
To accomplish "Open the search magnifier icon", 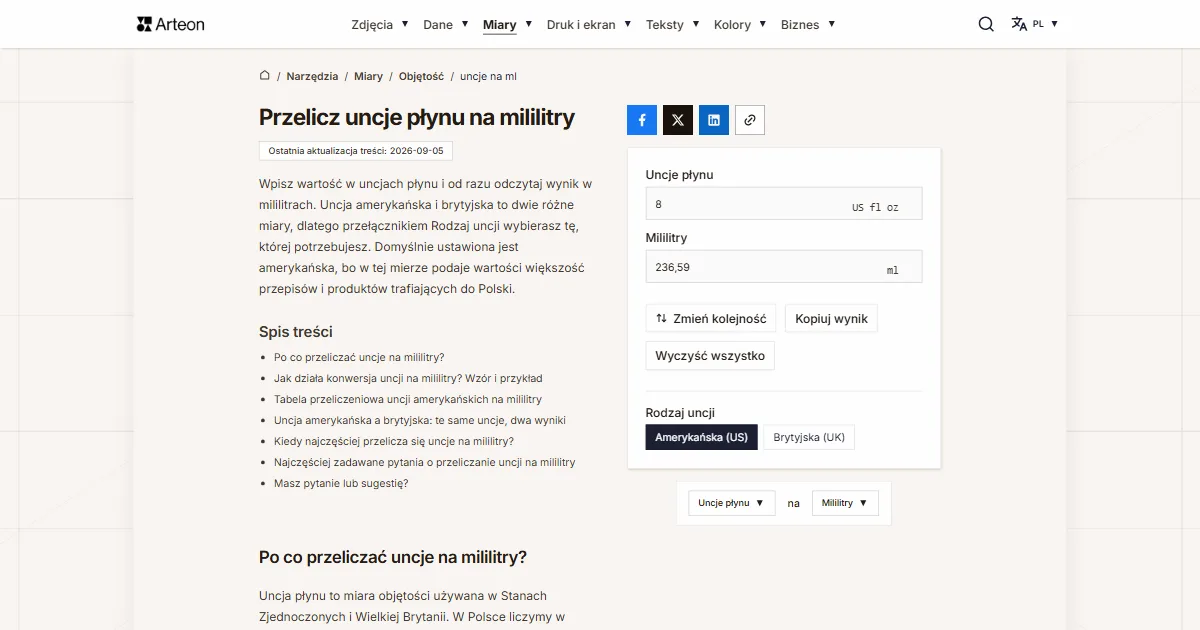I will coord(986,24).
